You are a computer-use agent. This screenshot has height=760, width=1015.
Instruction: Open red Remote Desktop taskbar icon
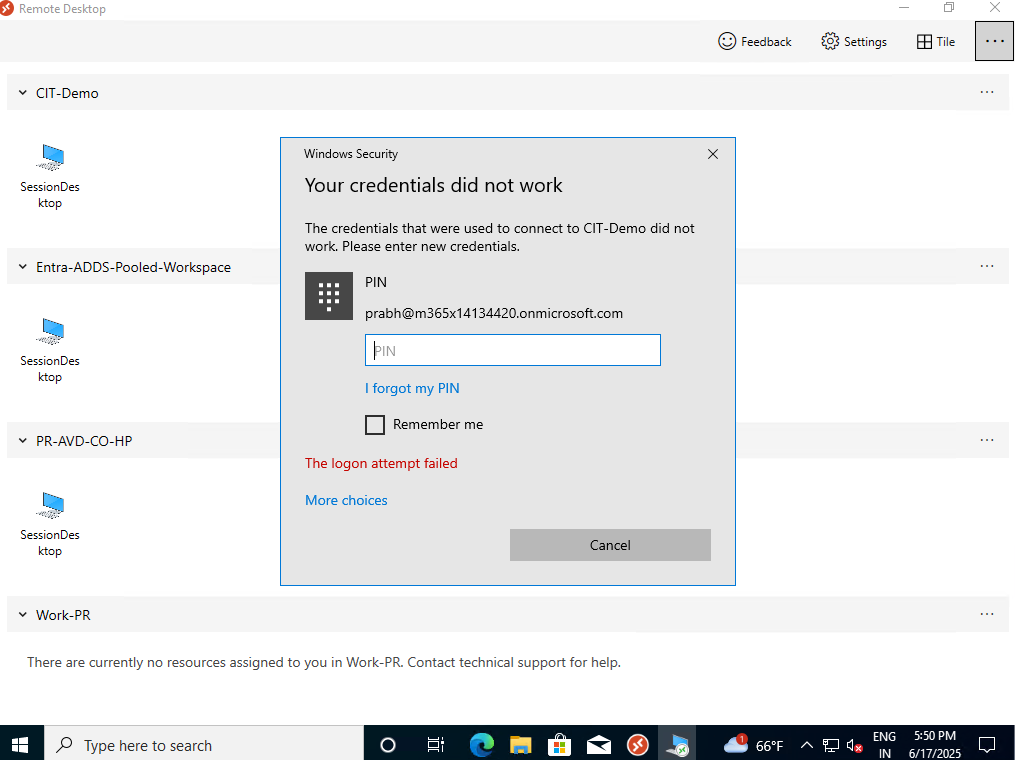638,745
